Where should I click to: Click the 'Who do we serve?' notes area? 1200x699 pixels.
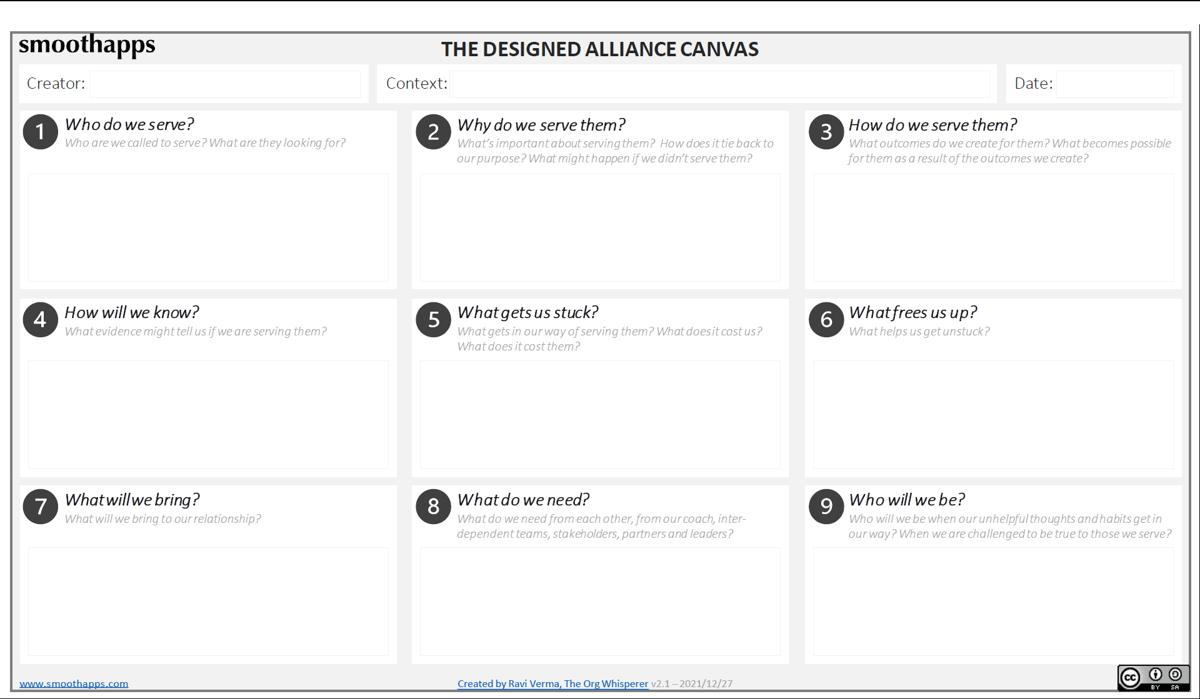point(207,228)
